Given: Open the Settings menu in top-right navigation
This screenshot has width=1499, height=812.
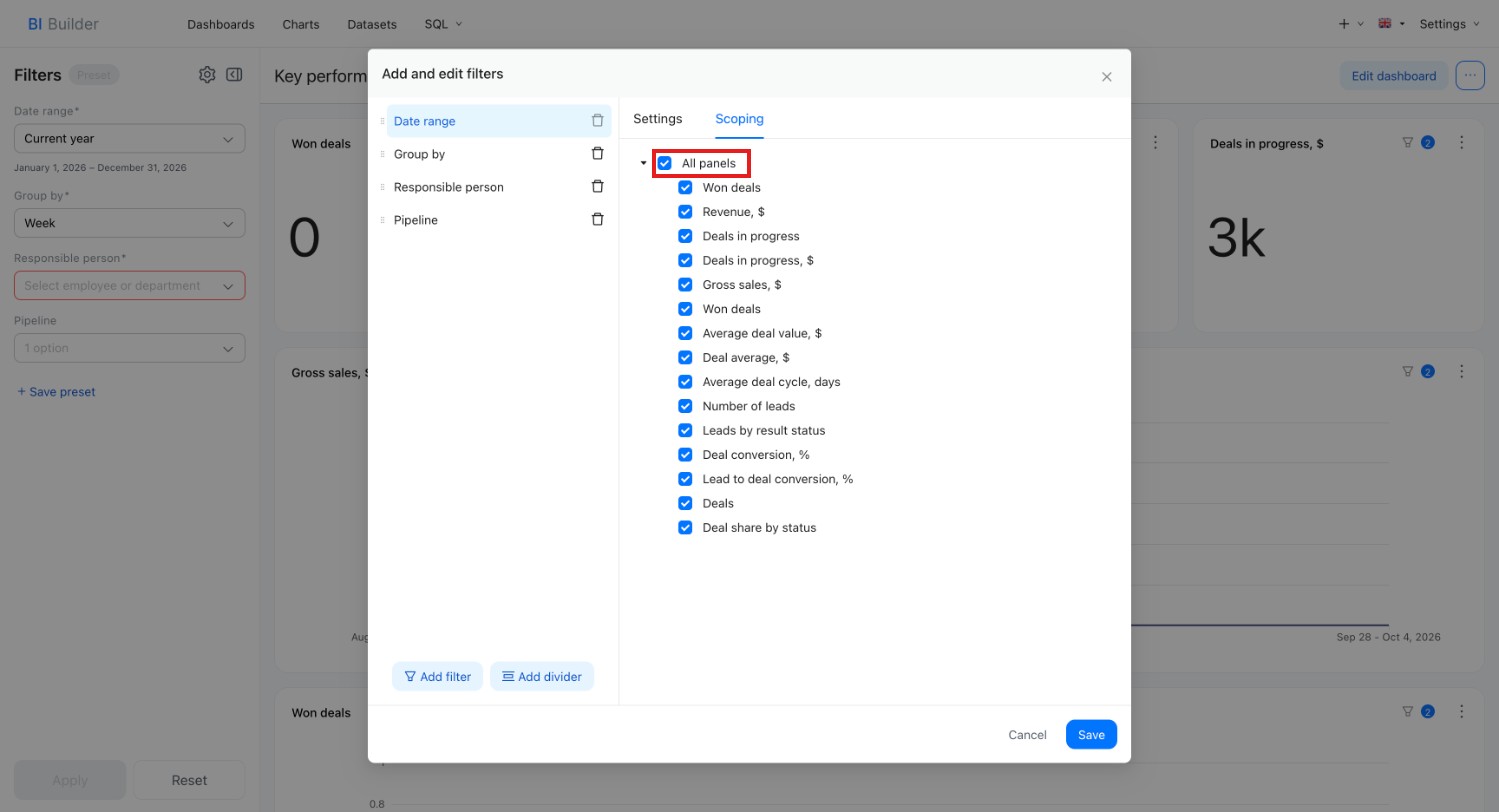Looking at the screenshot, I should pos(1449,24).
